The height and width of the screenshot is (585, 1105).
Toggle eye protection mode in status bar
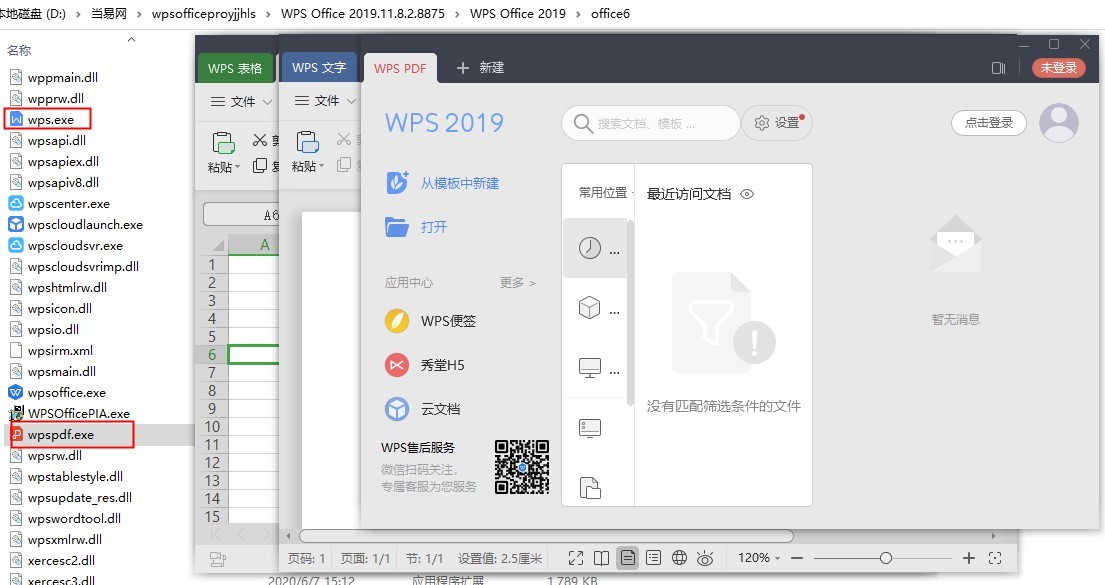tap(706, 558)
